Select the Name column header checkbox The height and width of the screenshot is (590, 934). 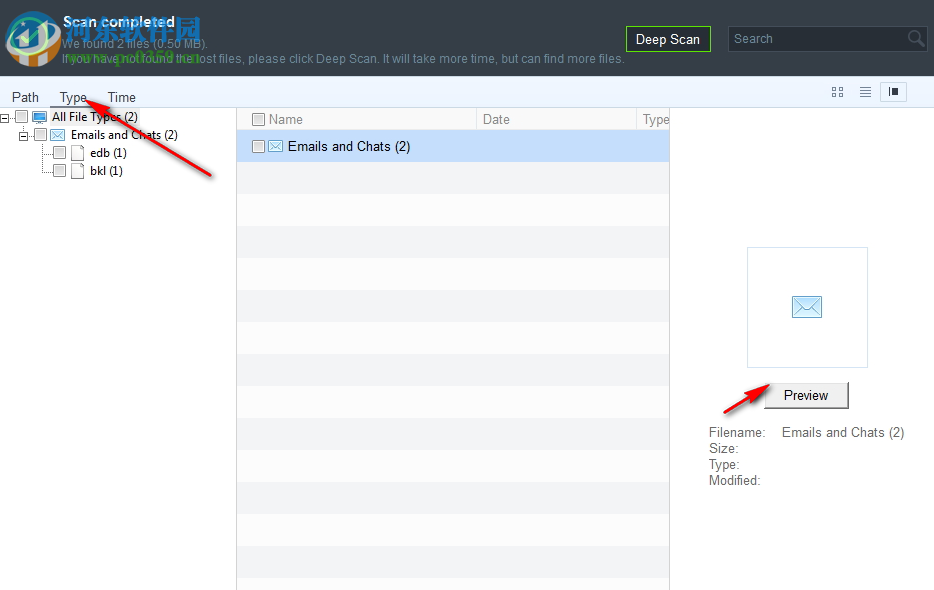(257, 118)
